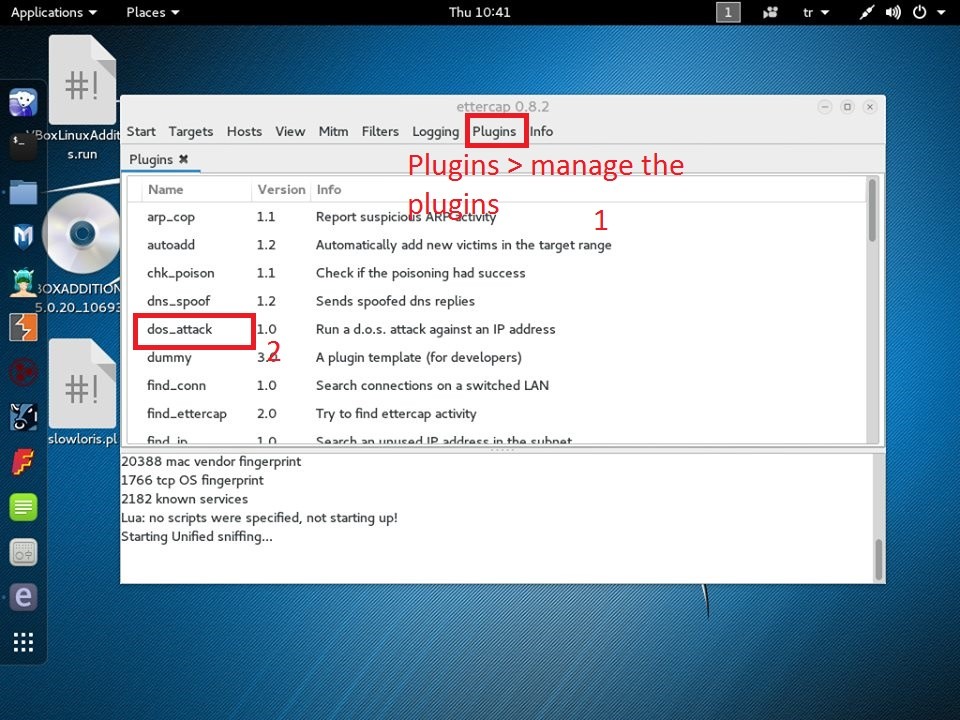Minimize the ettercap window

pyautogui.click(x=825, y=107)
